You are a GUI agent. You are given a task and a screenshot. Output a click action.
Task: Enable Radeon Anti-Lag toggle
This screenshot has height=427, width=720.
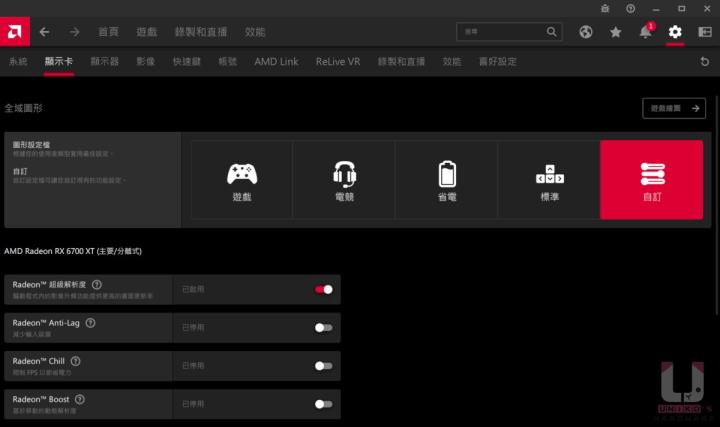tap(323, 327)
